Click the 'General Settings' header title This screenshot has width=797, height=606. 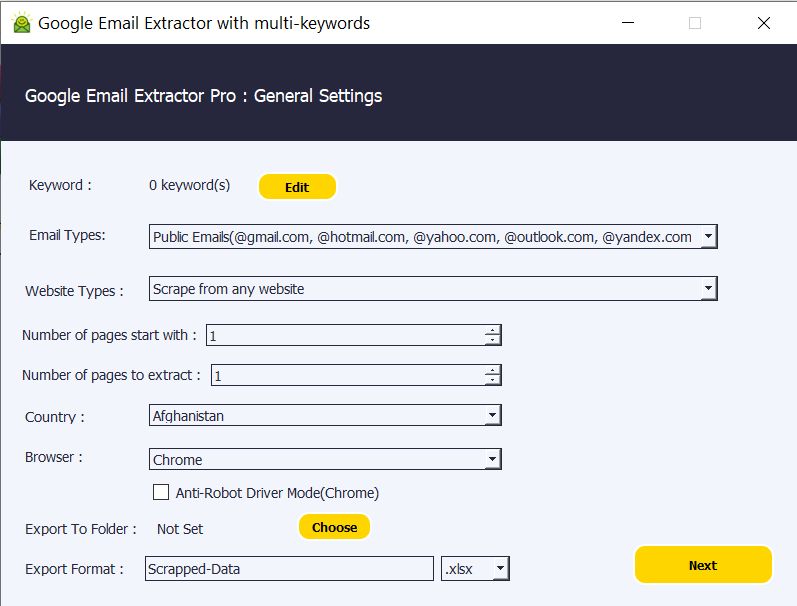tap(318, 96)
